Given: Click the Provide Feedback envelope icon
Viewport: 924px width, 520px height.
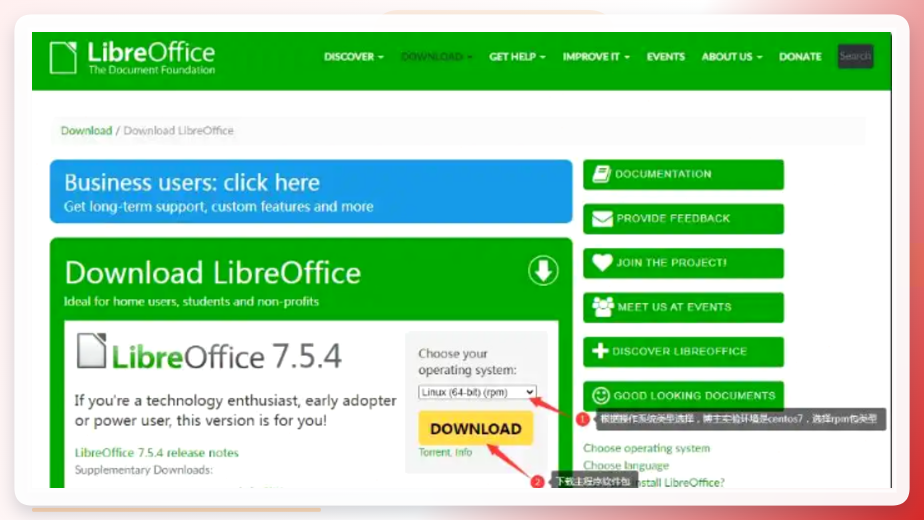Looking at the screenshot, I should pyautogui.click(x=602, y=219).
